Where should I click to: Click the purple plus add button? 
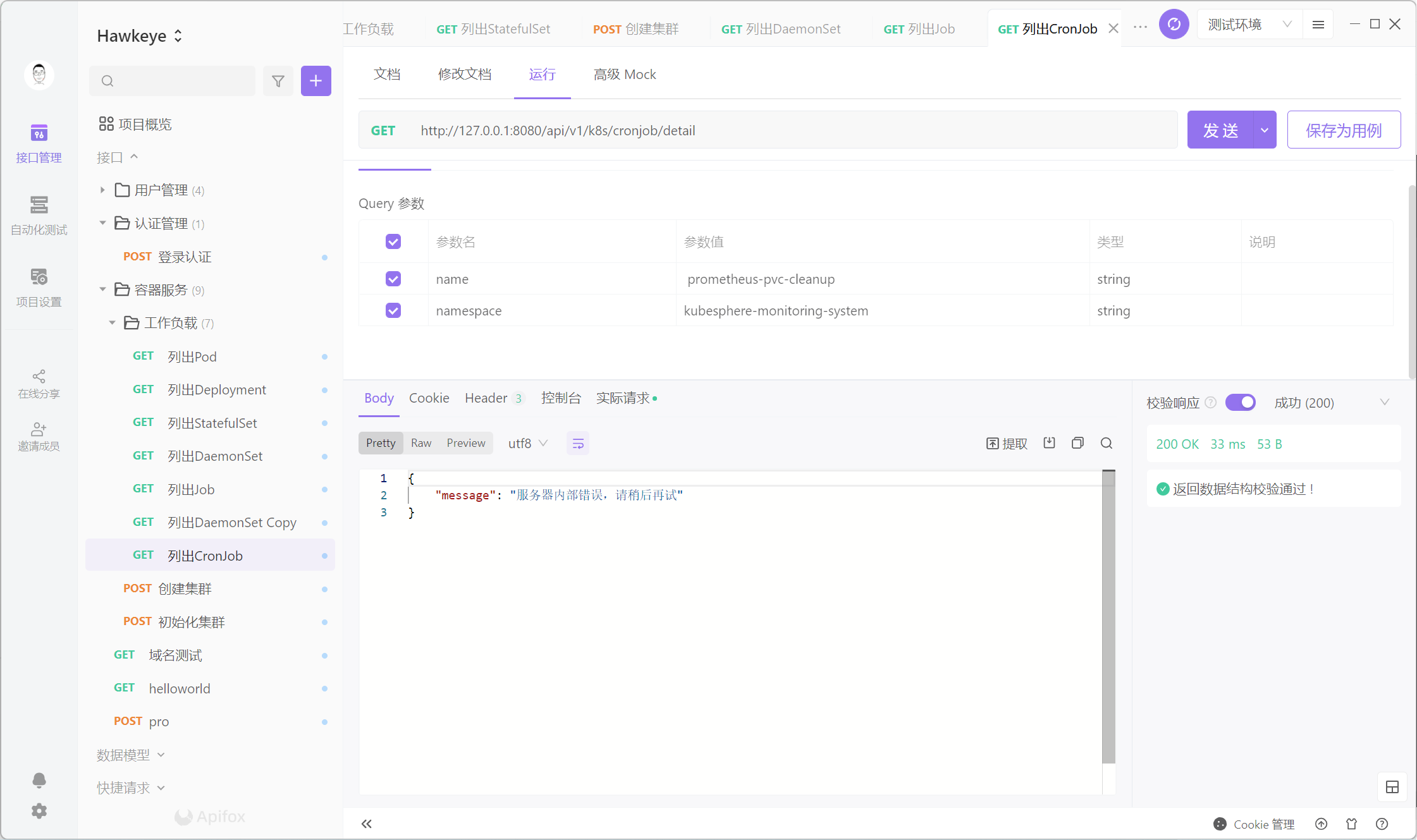(x=316, y=81)
